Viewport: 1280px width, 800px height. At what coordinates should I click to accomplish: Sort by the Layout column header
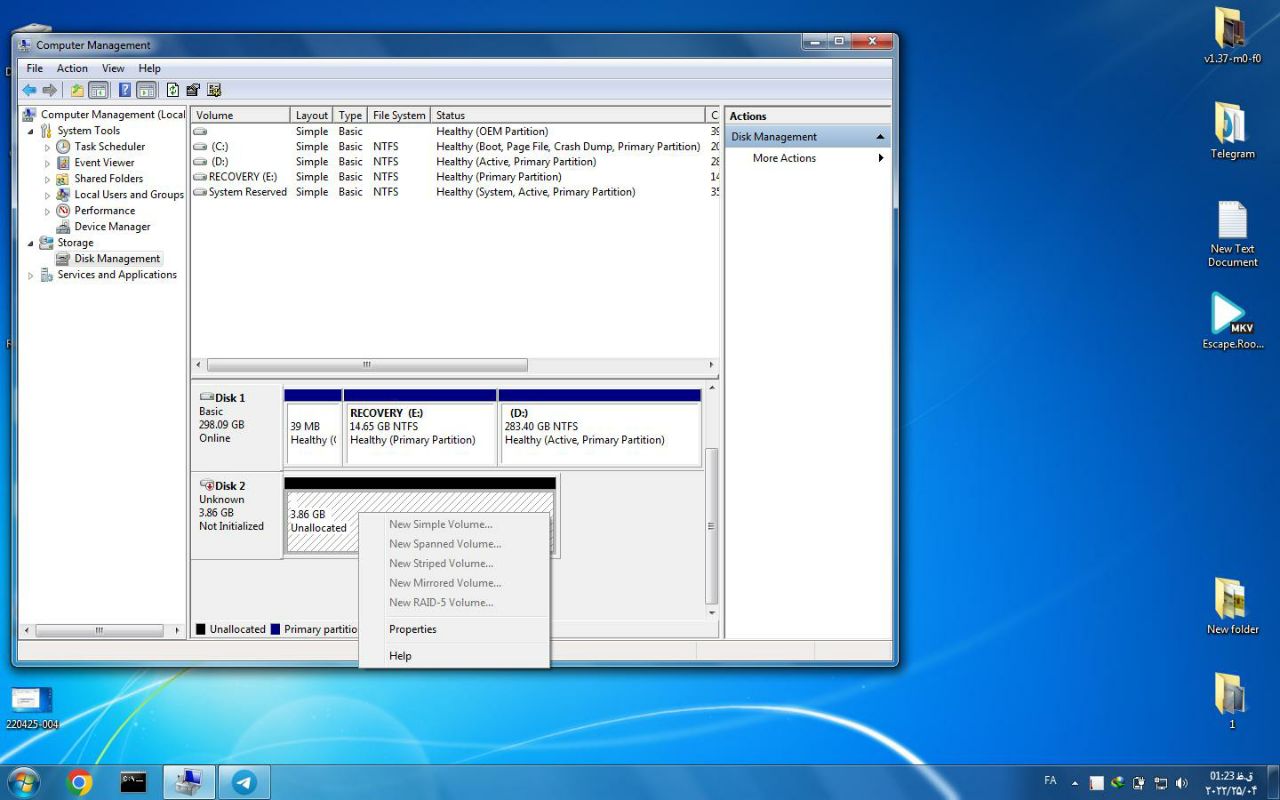312,115
